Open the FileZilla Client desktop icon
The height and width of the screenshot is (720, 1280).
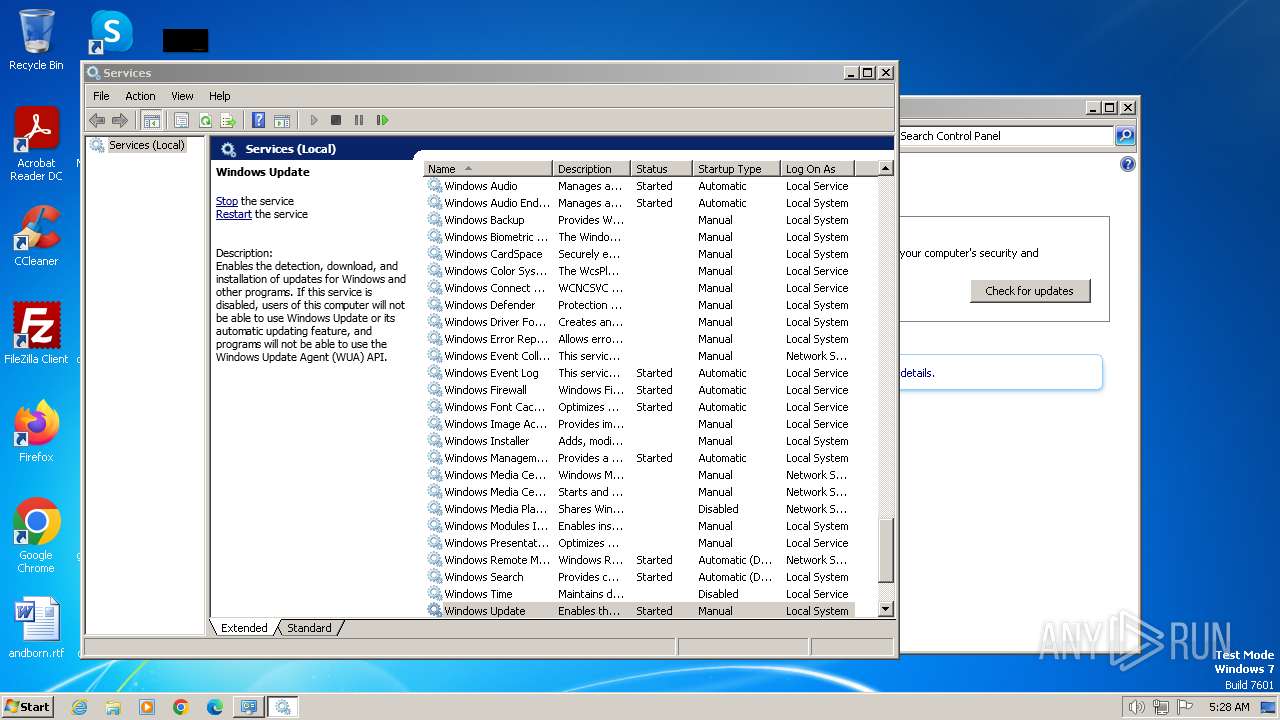click(36, 333)
